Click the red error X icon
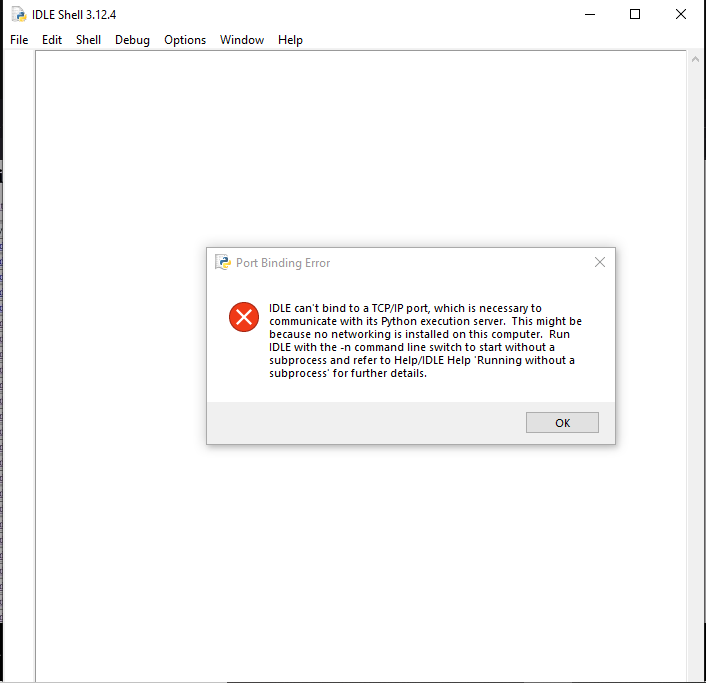The image size is (706, 683). coord(244,317)
